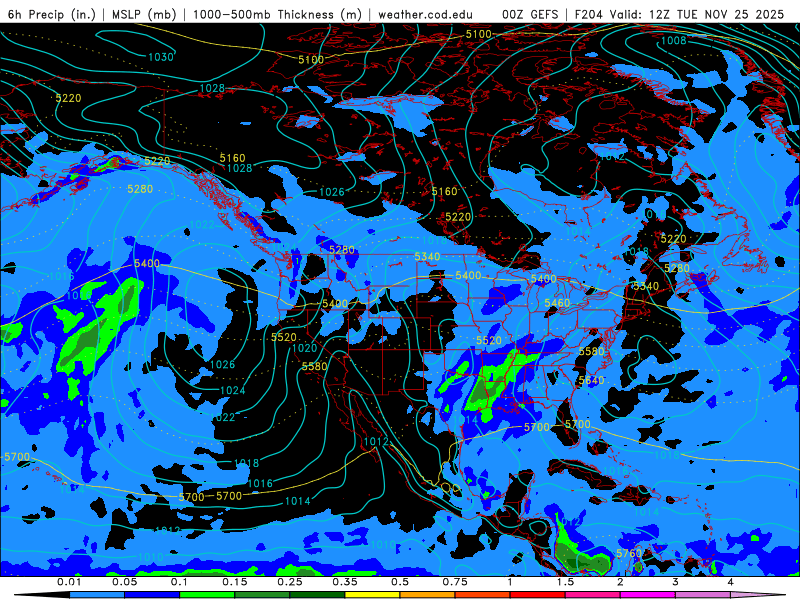The image size is (800, 600).
Task: Click the '0.35' legend value
Action: click(345, 582)
